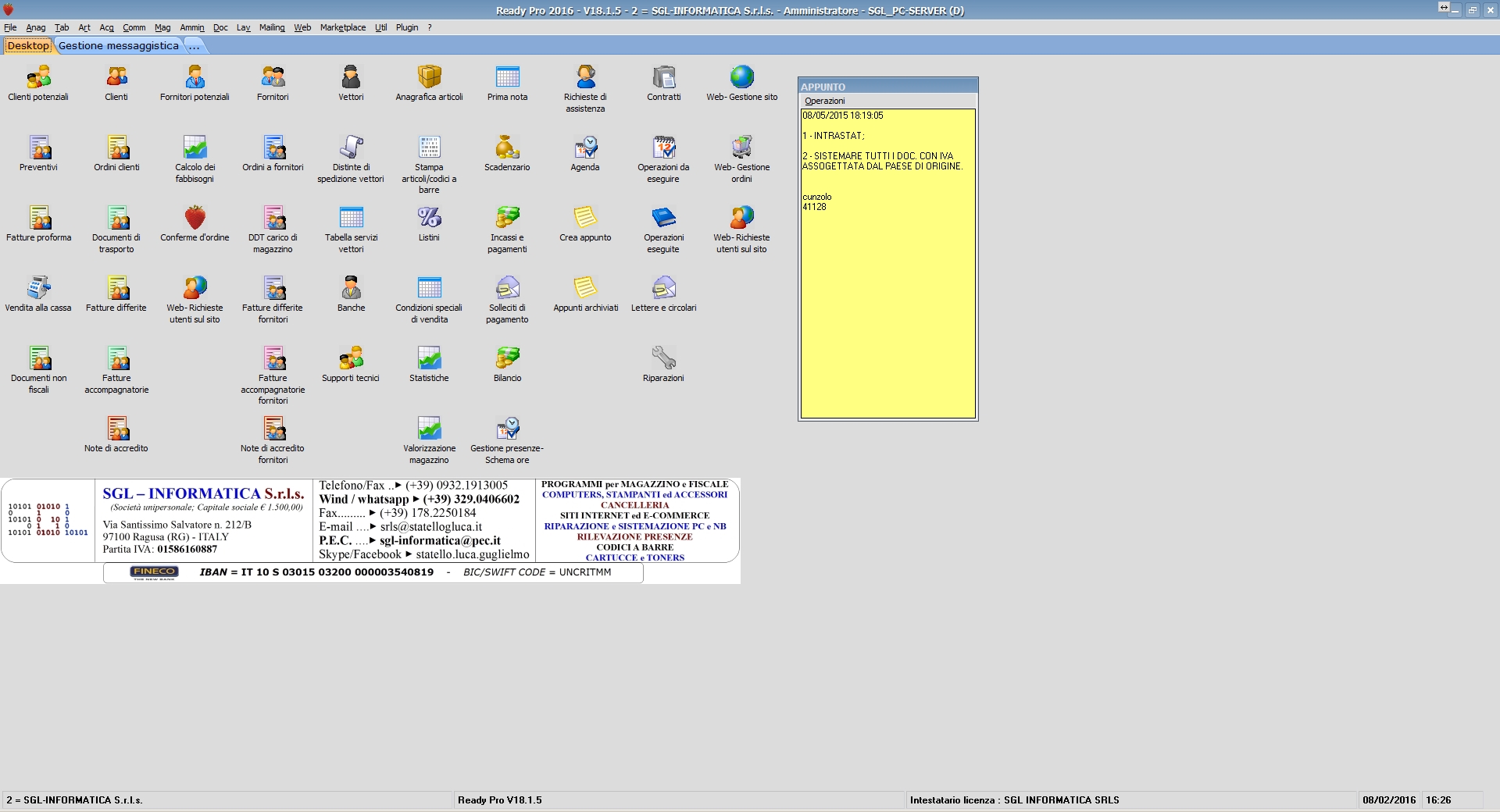Open the Banche icon
This screenshot has height=812, width=1500.
(x=351, y=288)
